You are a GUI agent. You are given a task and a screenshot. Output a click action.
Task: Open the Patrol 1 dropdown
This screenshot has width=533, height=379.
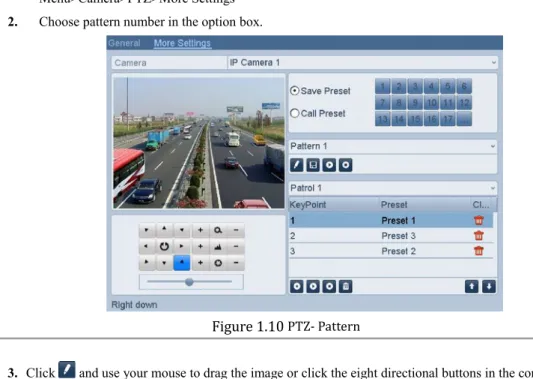pos(393,188)
